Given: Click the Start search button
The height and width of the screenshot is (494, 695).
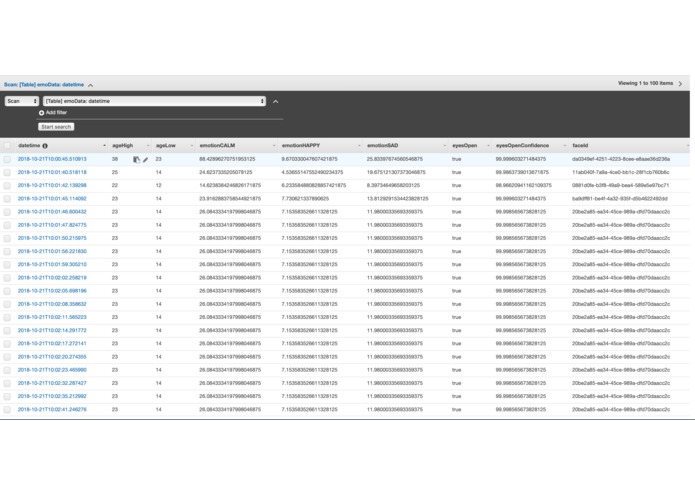Looking at the screenshot, I should 56,127.
